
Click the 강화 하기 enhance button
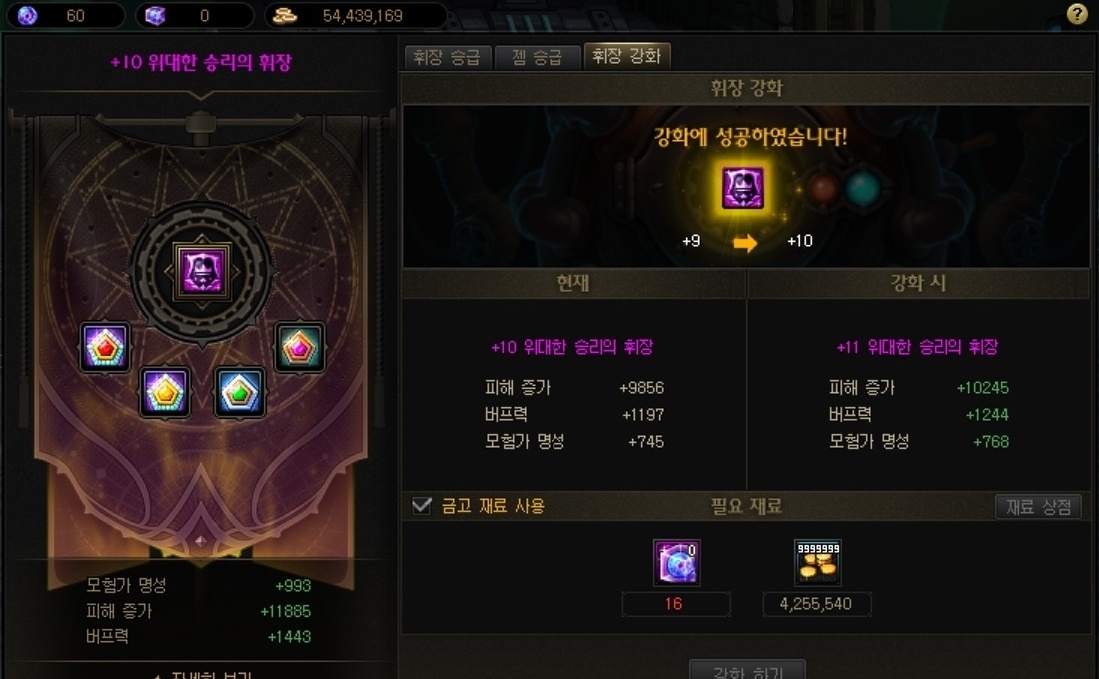(x=747, y=670)
